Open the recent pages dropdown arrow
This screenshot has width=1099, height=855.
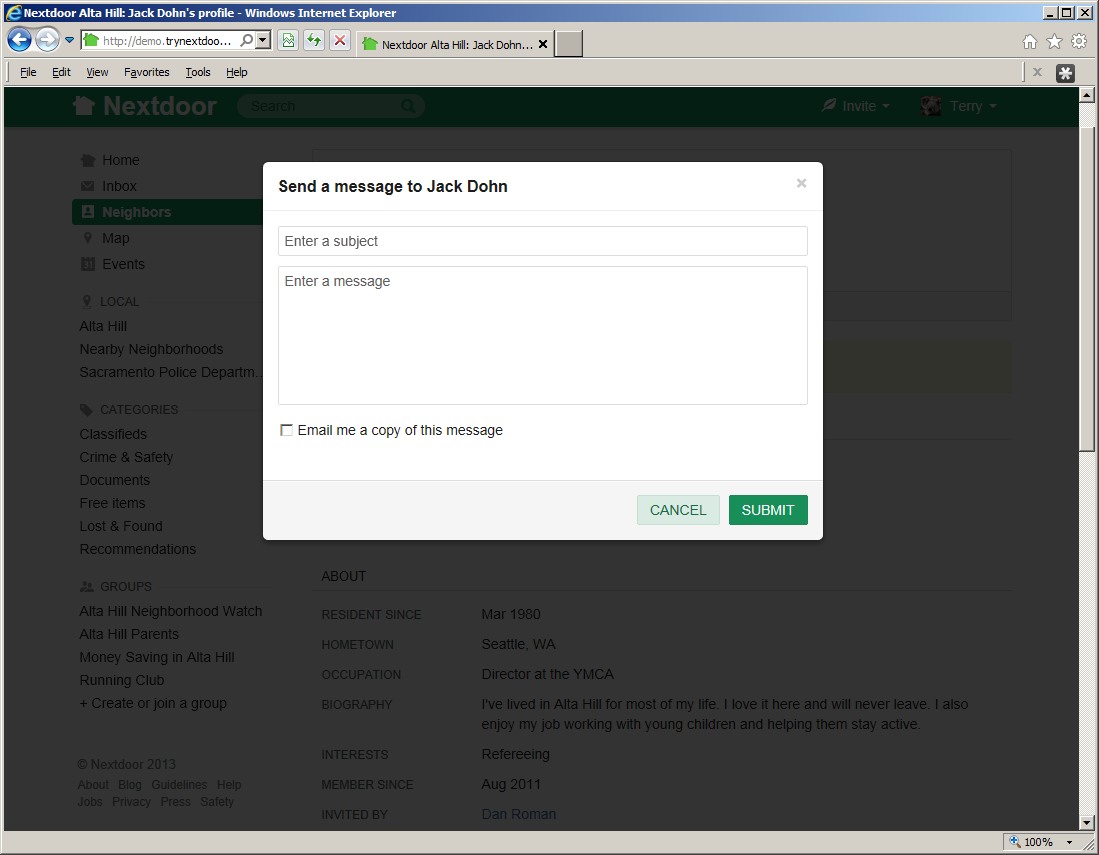(x=69, y=40)
